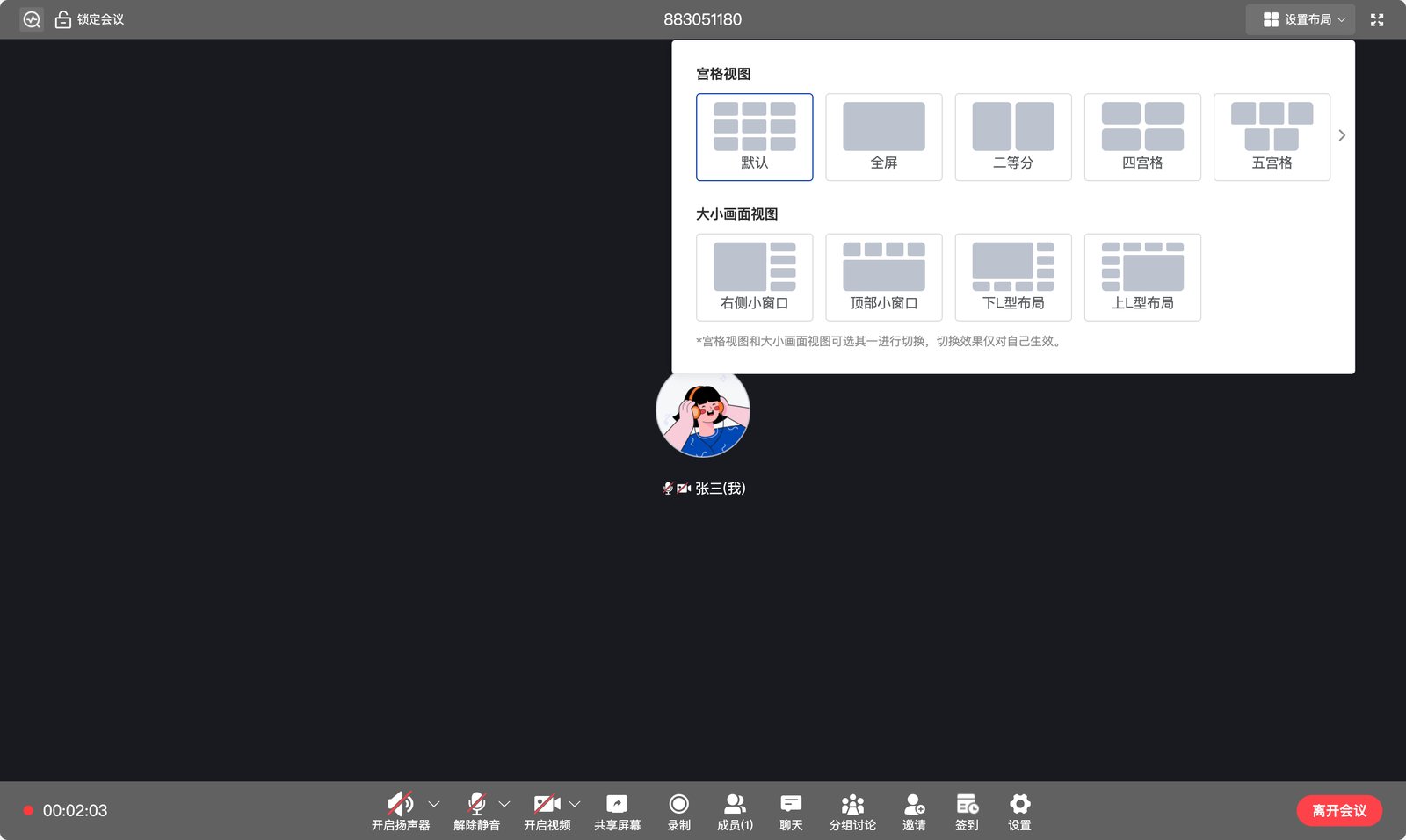Open the 设置布局 layout dropdown

(x=1300, y=19)
